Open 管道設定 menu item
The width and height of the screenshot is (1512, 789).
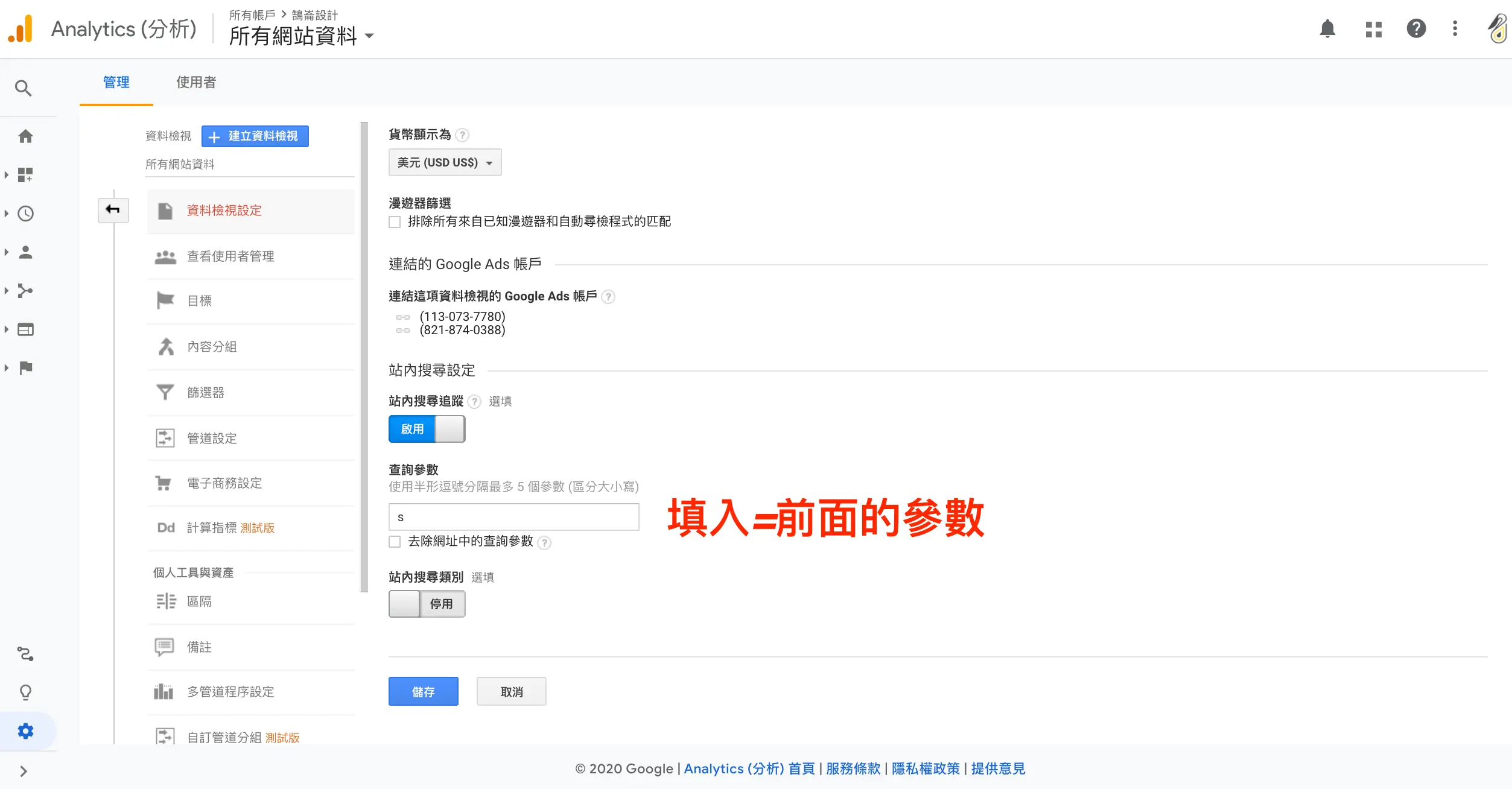click(x=250, y=439)
